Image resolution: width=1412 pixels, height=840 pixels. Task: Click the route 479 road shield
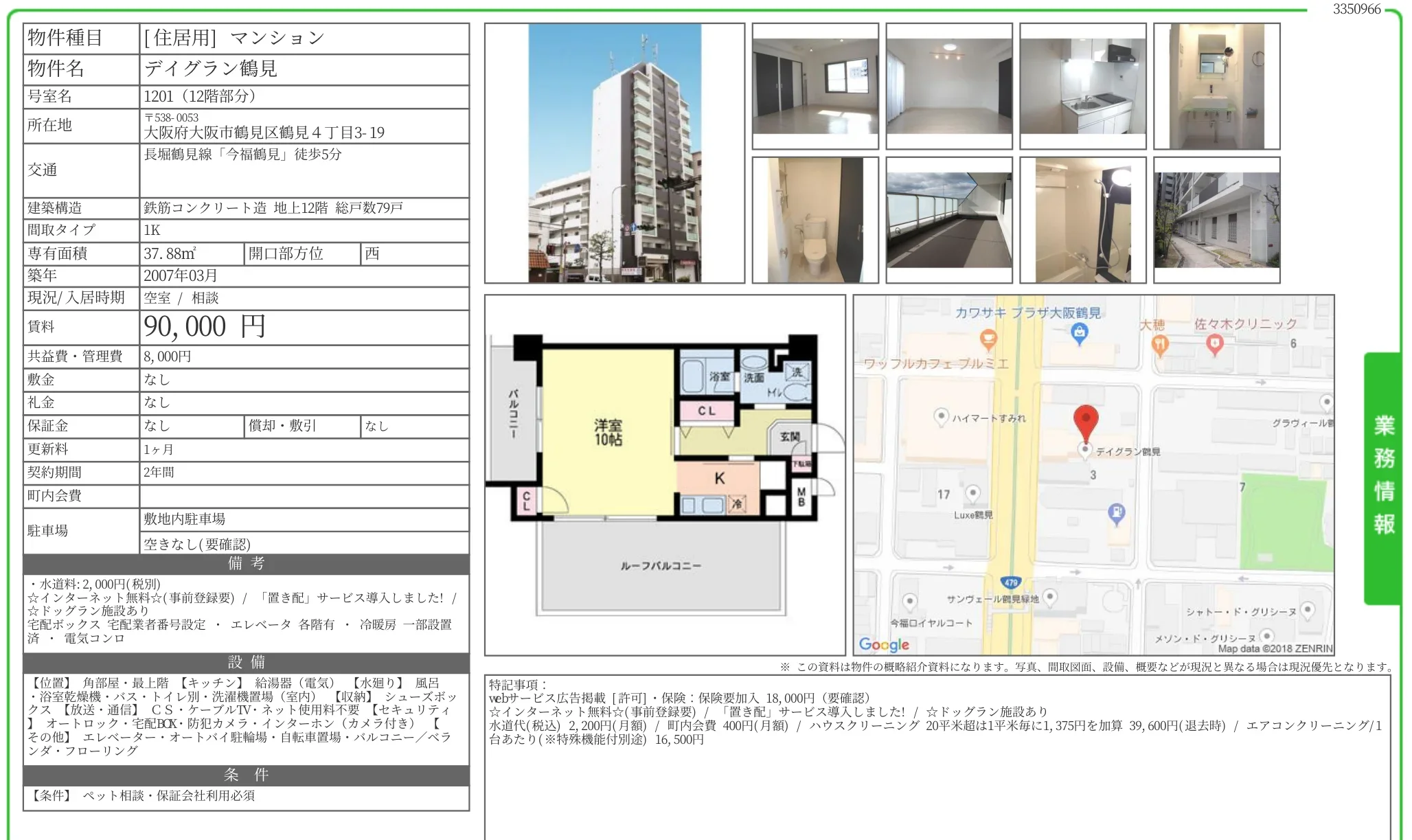pos(1010,582)
